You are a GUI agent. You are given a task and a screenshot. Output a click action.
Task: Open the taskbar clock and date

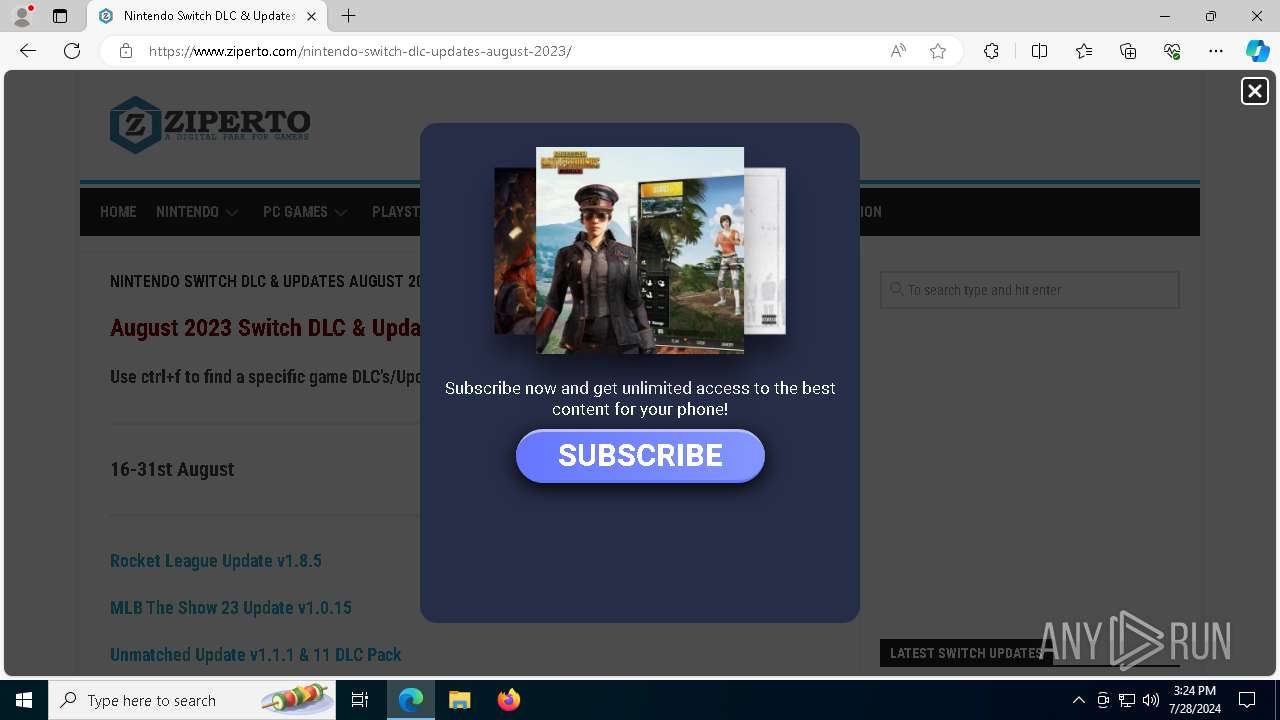click(x=1195, y=700)
